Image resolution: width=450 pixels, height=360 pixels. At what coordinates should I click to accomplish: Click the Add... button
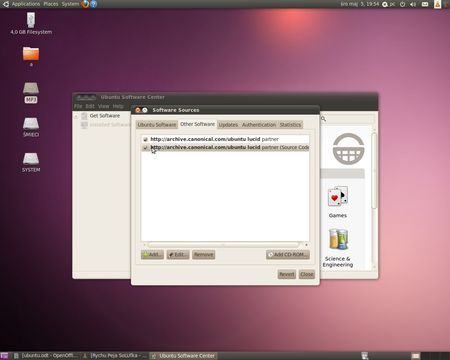point(152,255)
